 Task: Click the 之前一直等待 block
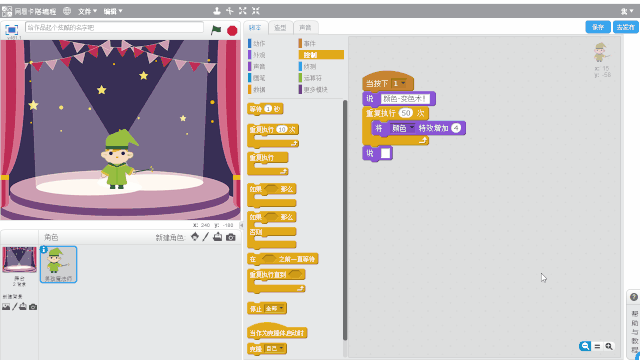coord(282,259)
